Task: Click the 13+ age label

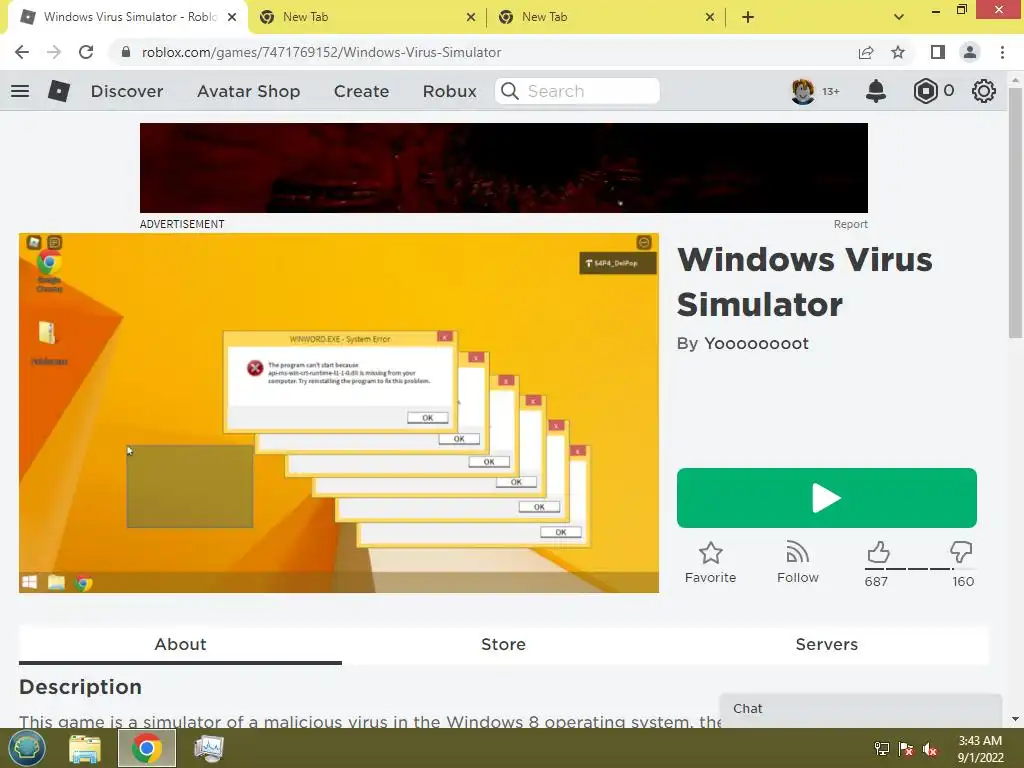Action: tap(830, 91)
